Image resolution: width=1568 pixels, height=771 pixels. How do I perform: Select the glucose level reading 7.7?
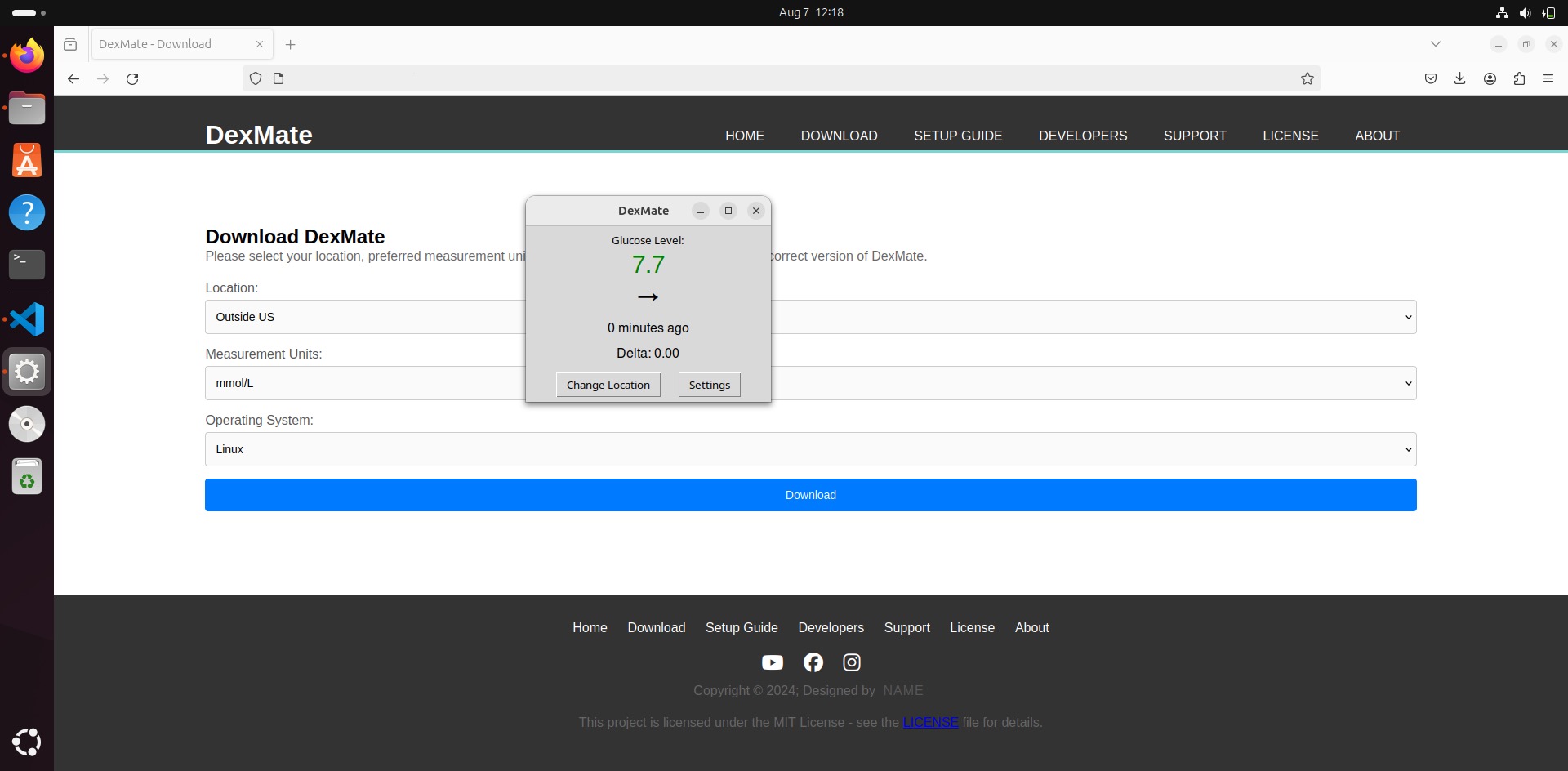[648, 265]
